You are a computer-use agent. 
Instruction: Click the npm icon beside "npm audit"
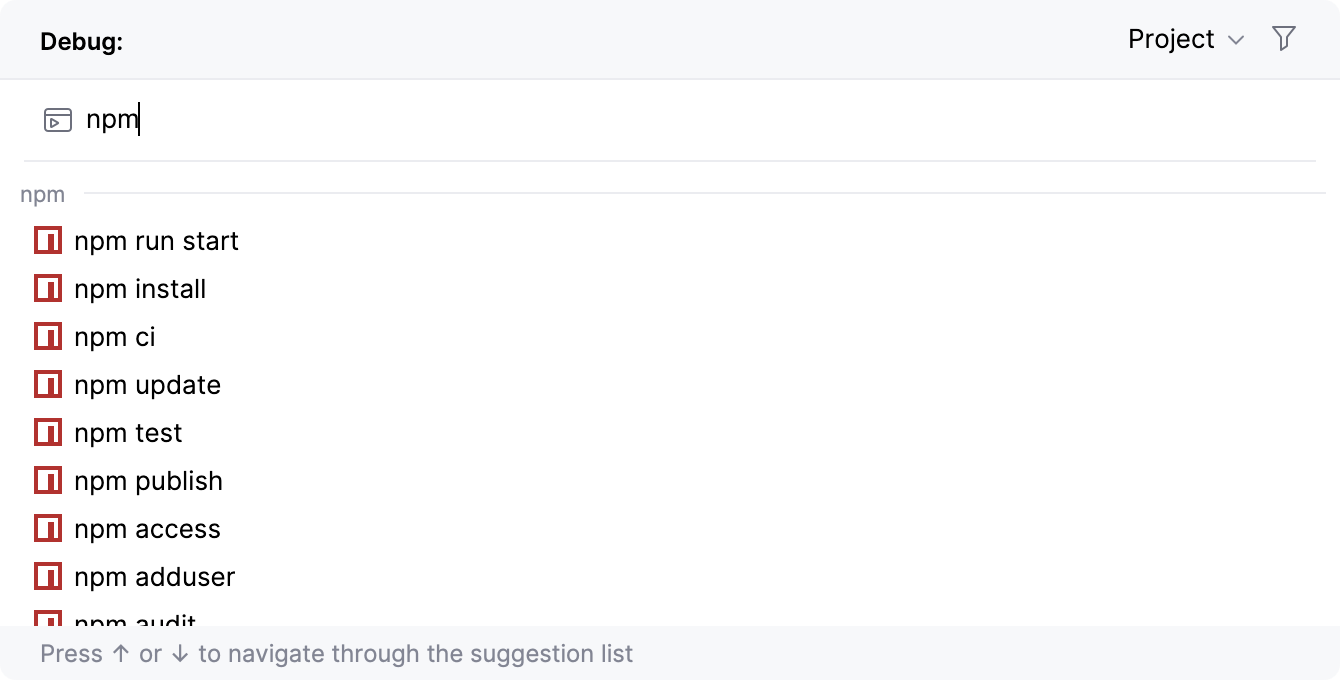coord(47,622)
